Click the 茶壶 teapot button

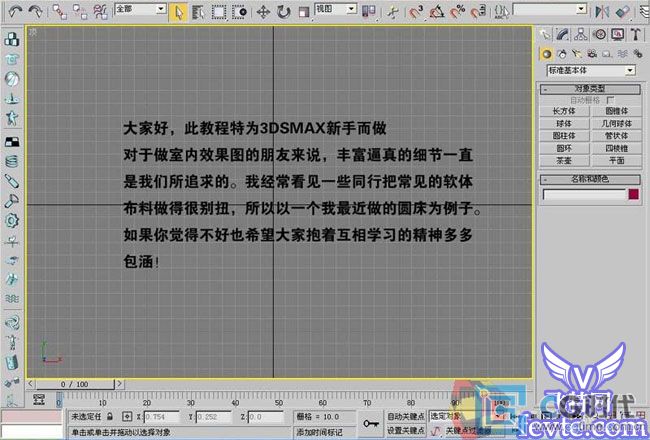pyautogui.click(x=564, y=159)
